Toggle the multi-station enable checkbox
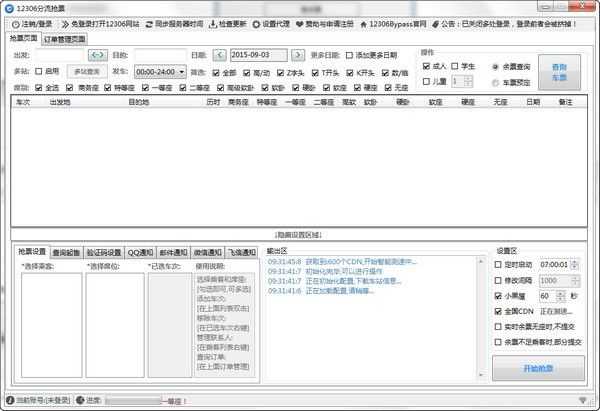600x411 pixels. (x=39, y=72)
